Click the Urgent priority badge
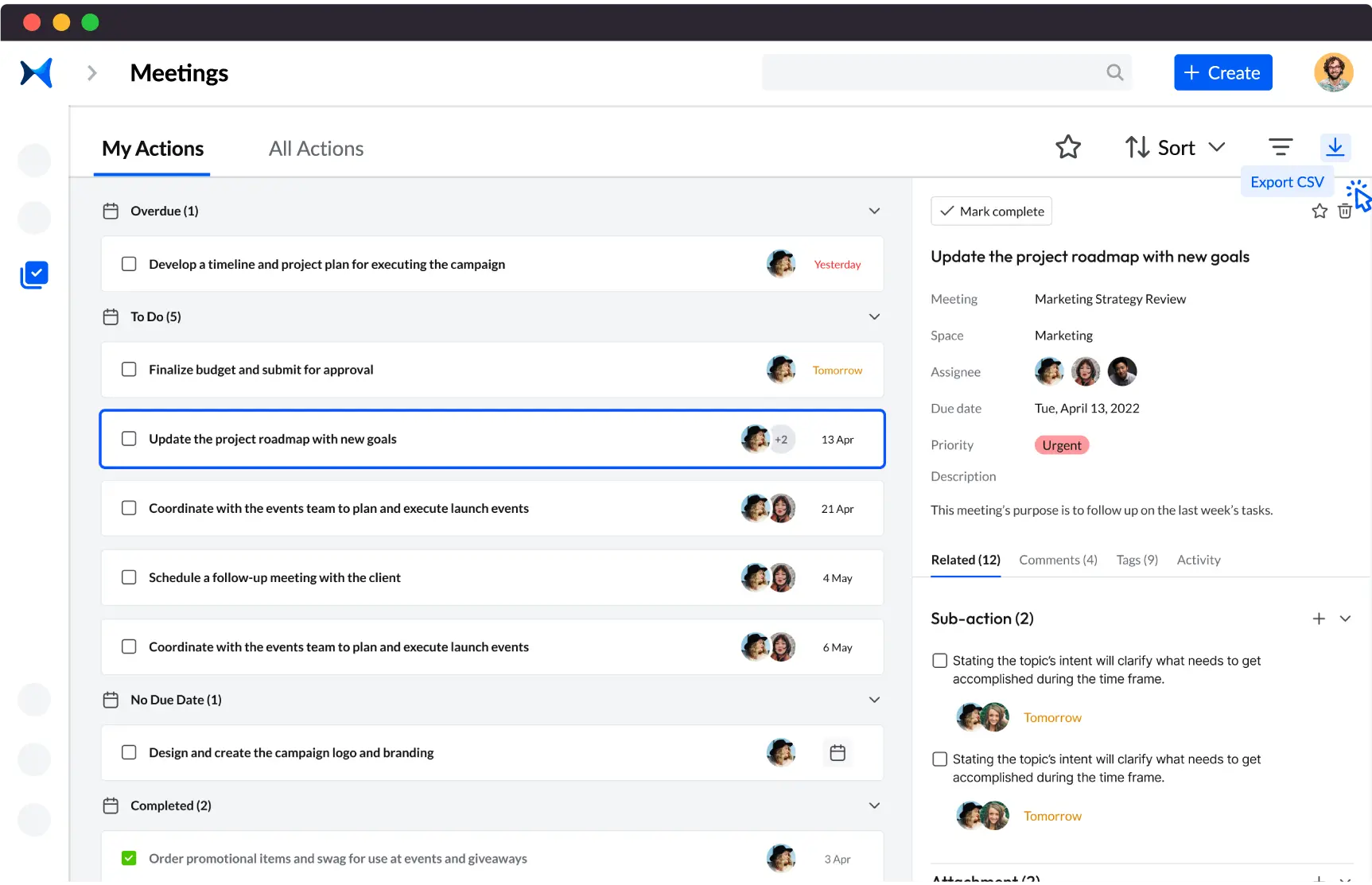Screen dimensions: 1372x885 click(x=1061, y=445)
